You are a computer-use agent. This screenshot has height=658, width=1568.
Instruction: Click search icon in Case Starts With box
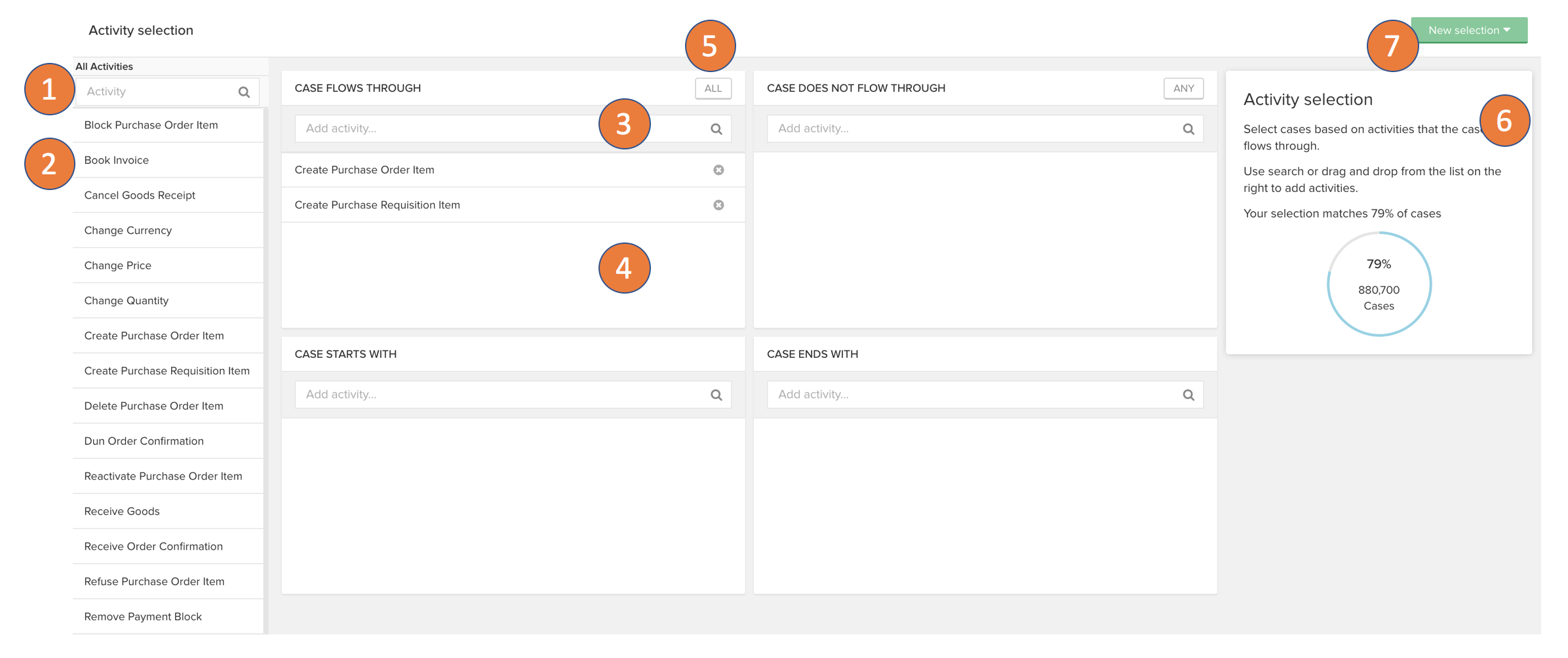coord(716,395)
